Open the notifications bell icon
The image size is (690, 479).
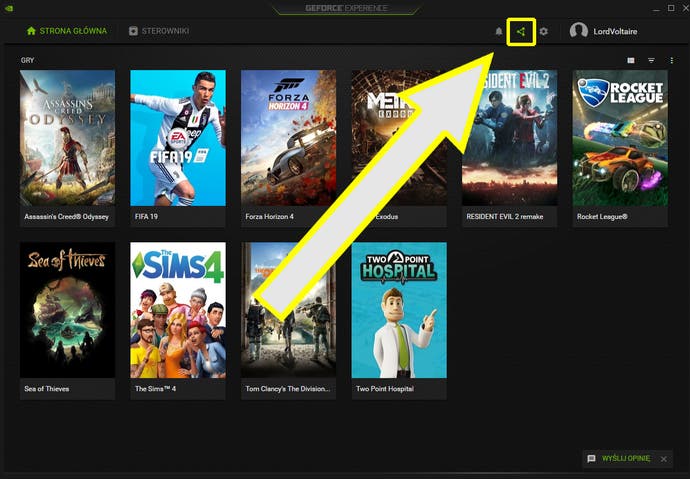point(499,31)
